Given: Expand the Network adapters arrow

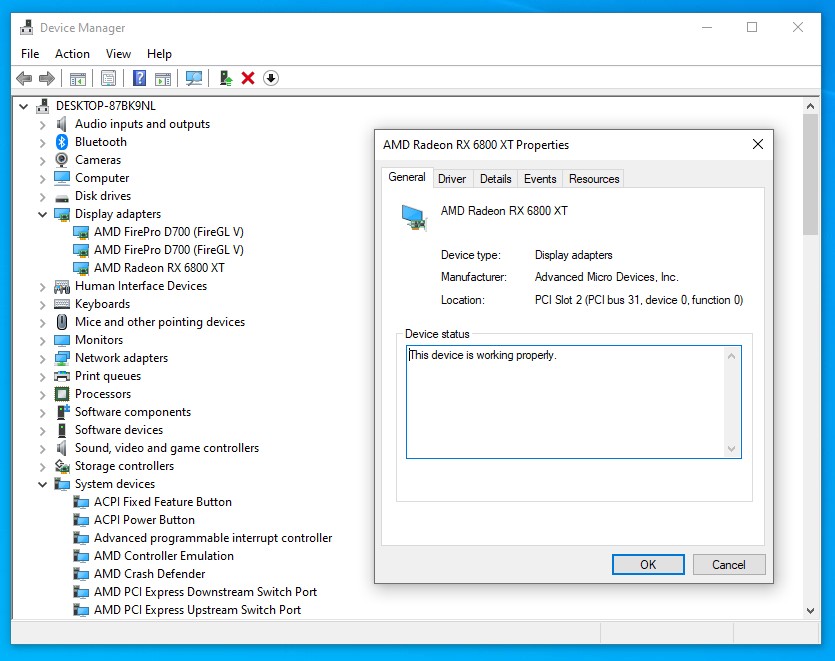Looking at the screenshot, I should point(43,358).
